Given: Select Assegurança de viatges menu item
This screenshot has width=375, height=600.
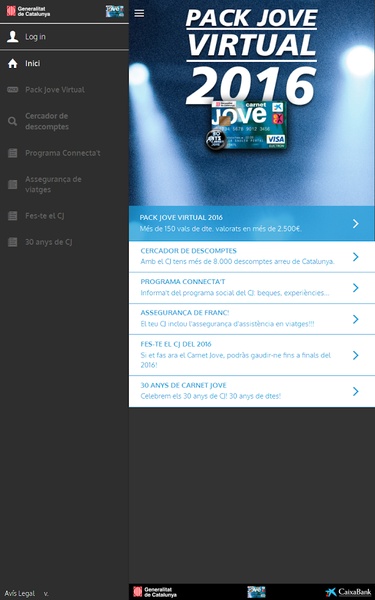Looking at the screenshot, I should click(x=64, y=184).
